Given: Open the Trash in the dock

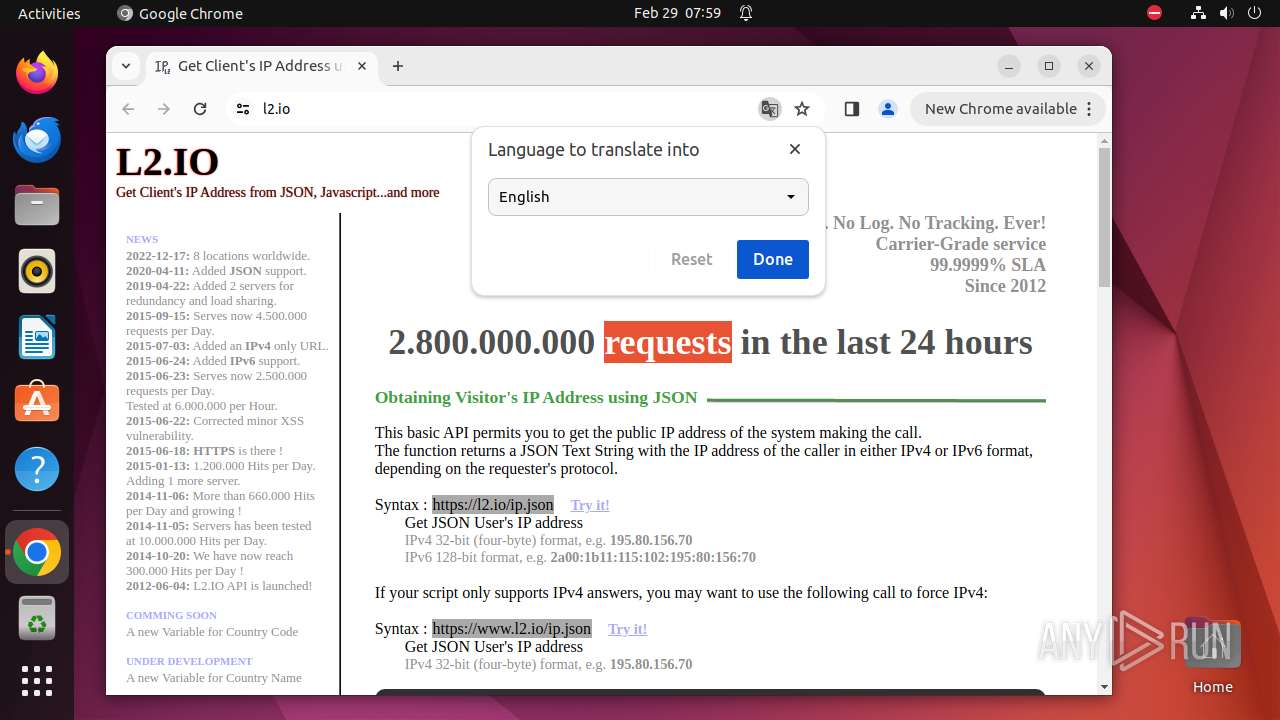Looking at the screenshot, I should pyautogui.click(x=37, y=618).
